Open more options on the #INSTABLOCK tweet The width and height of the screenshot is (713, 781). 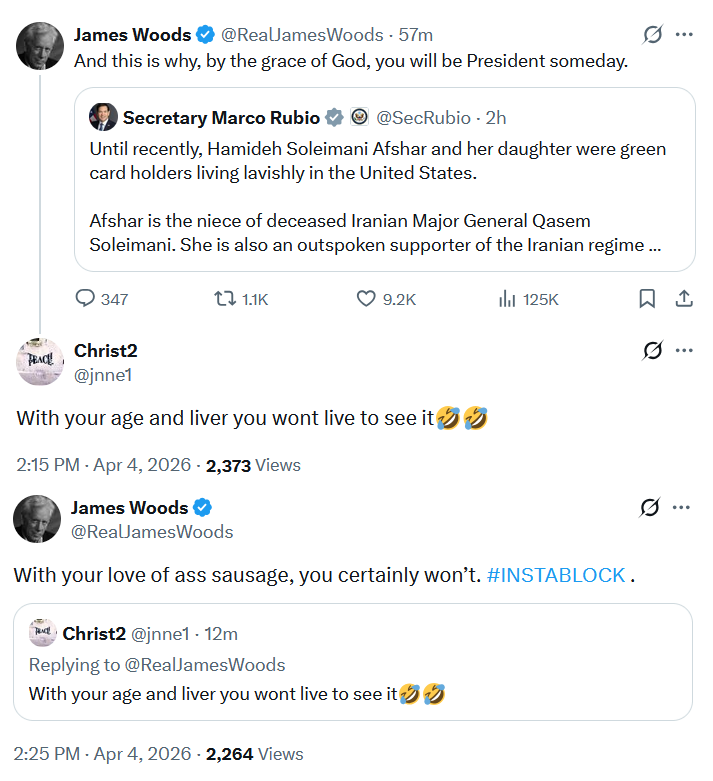pyautogui.click(x=684, y=508)
